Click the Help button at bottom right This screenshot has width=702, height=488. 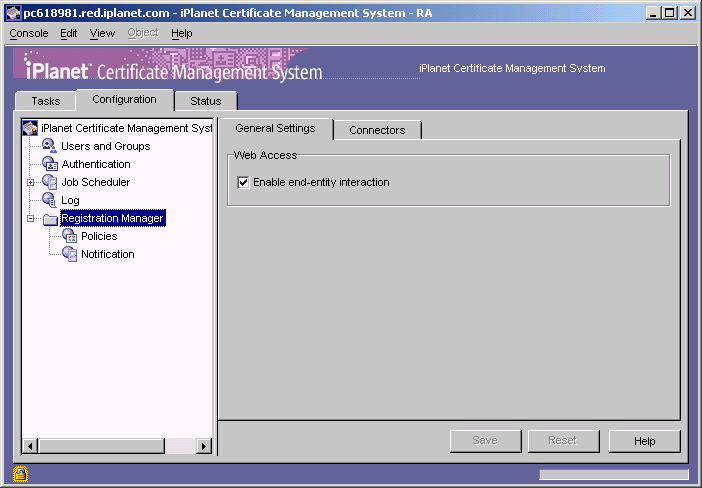(x=644, y=441)
